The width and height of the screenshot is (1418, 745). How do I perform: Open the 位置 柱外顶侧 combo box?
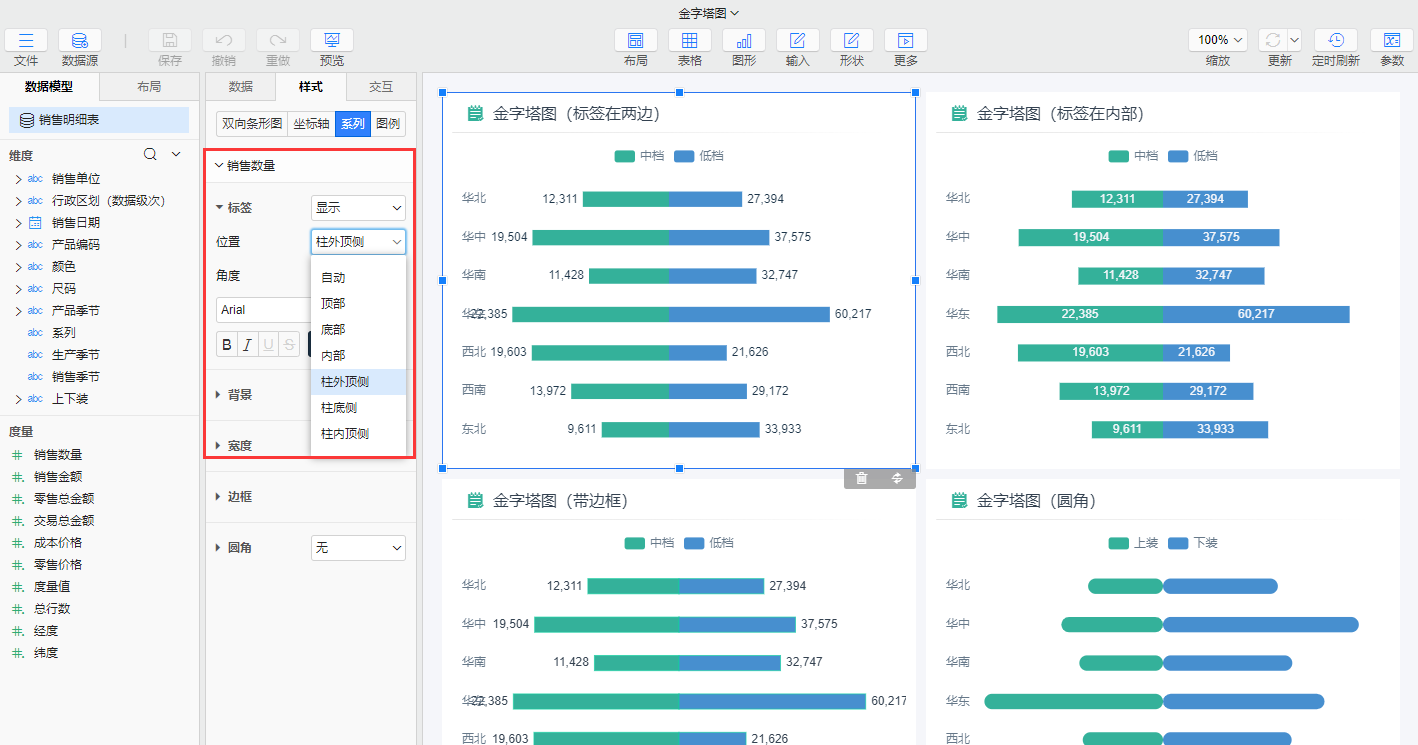coord(358,242)
